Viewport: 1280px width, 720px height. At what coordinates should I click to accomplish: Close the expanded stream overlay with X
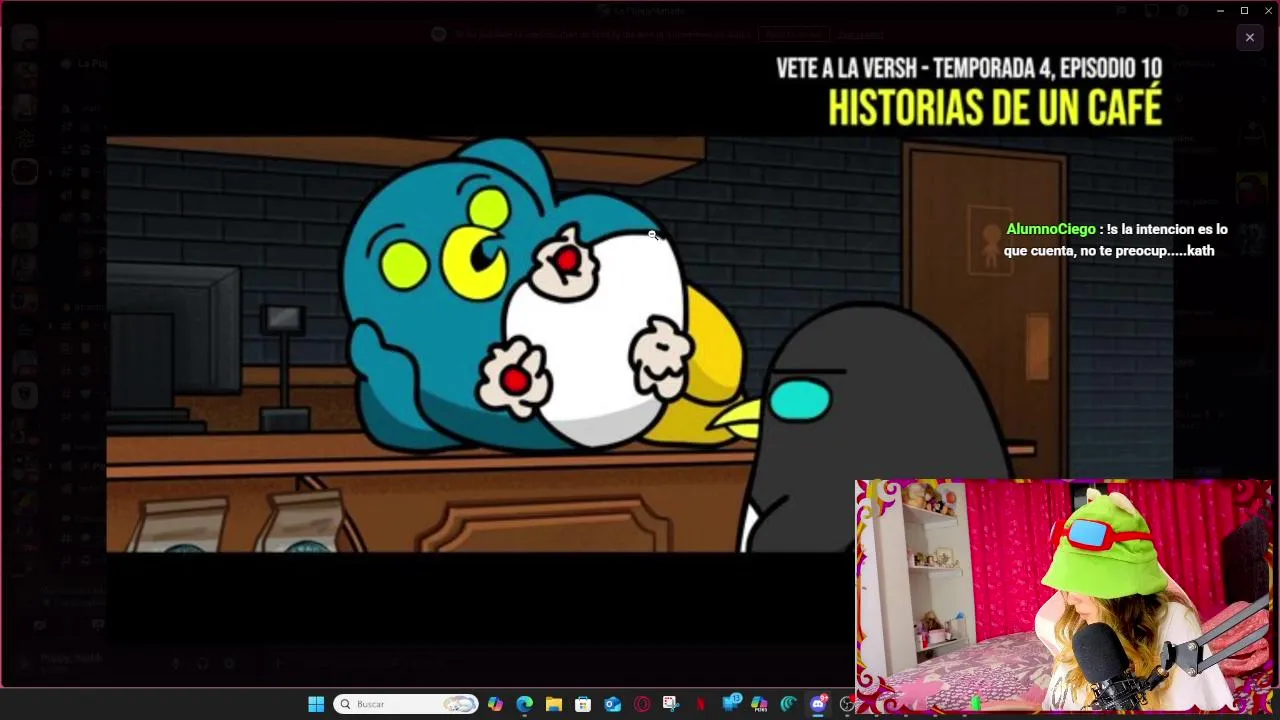click(1249, 37)
